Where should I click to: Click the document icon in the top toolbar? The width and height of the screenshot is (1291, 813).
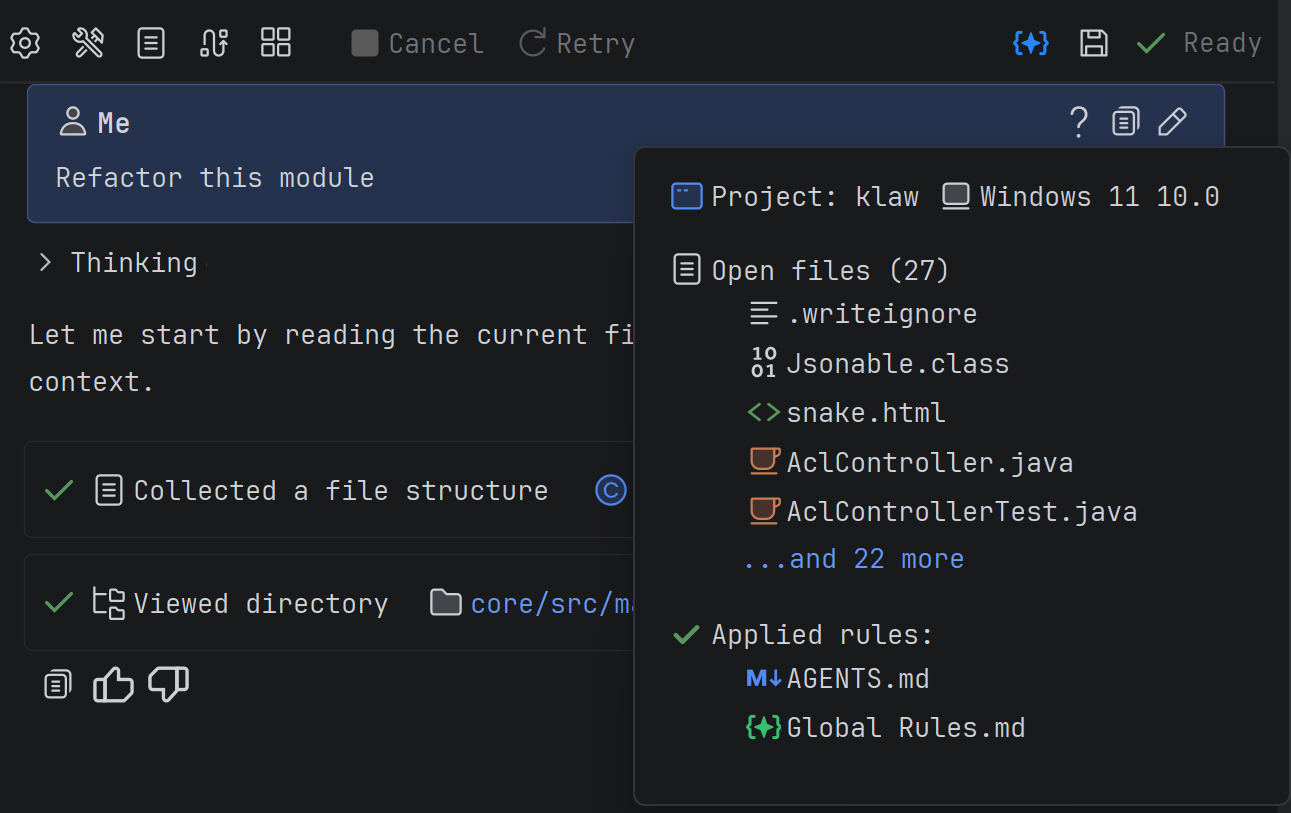pos(150,42)
